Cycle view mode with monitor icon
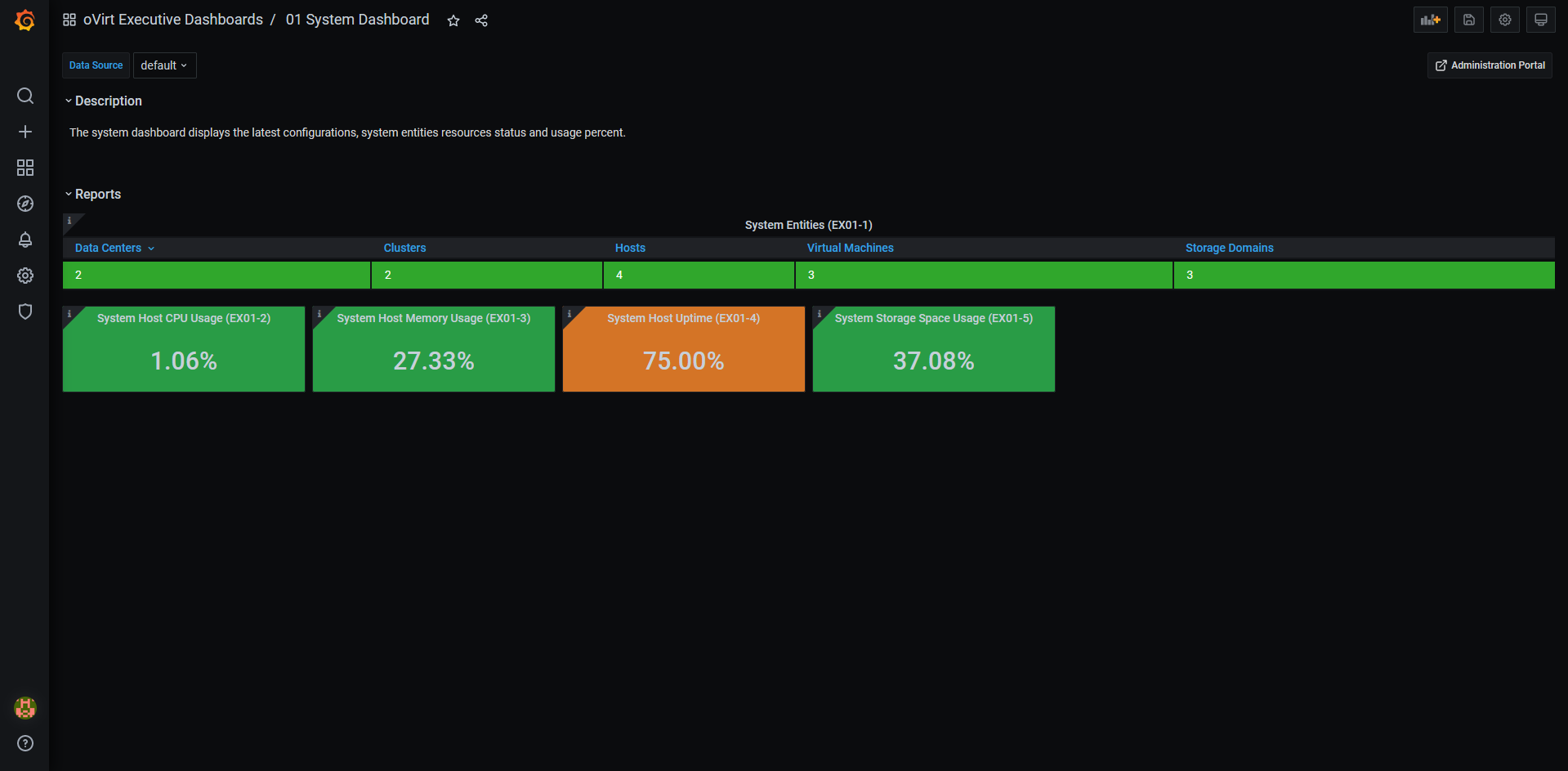This screenshot has width=1568, height=771. pos(1541,20)
